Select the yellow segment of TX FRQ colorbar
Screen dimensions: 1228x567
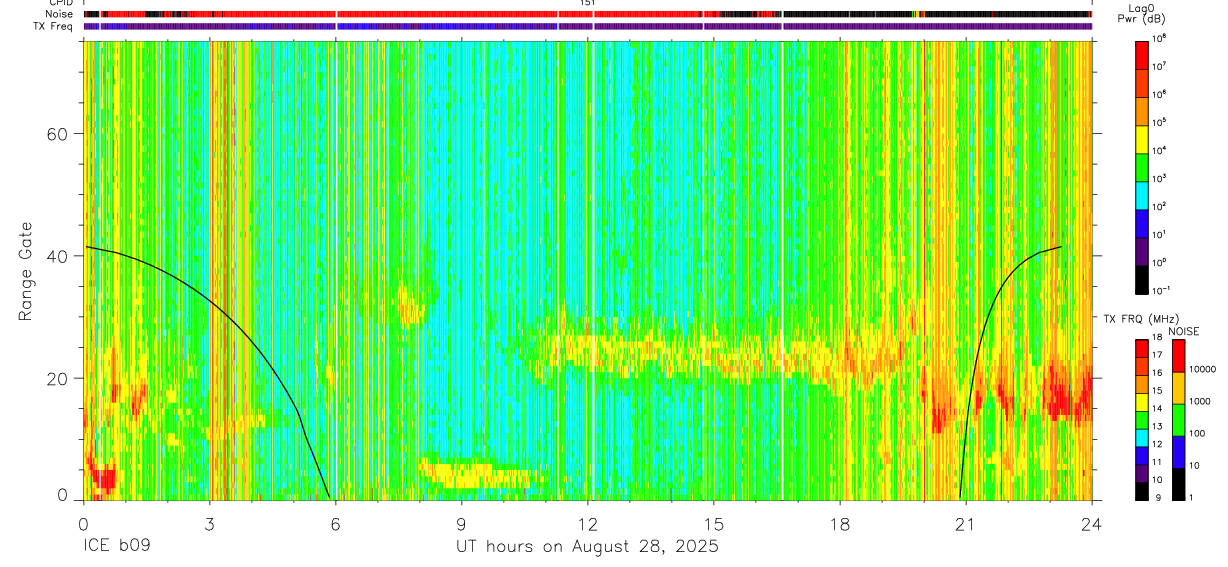coord(1141,402)
